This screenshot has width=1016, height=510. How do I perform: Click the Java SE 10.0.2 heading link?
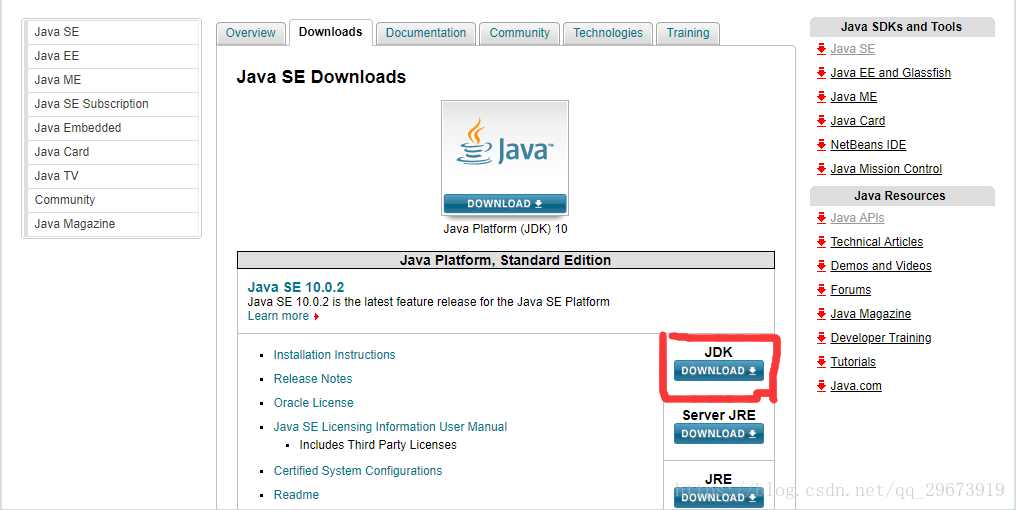pyautogui.click(x=295, y=287)
